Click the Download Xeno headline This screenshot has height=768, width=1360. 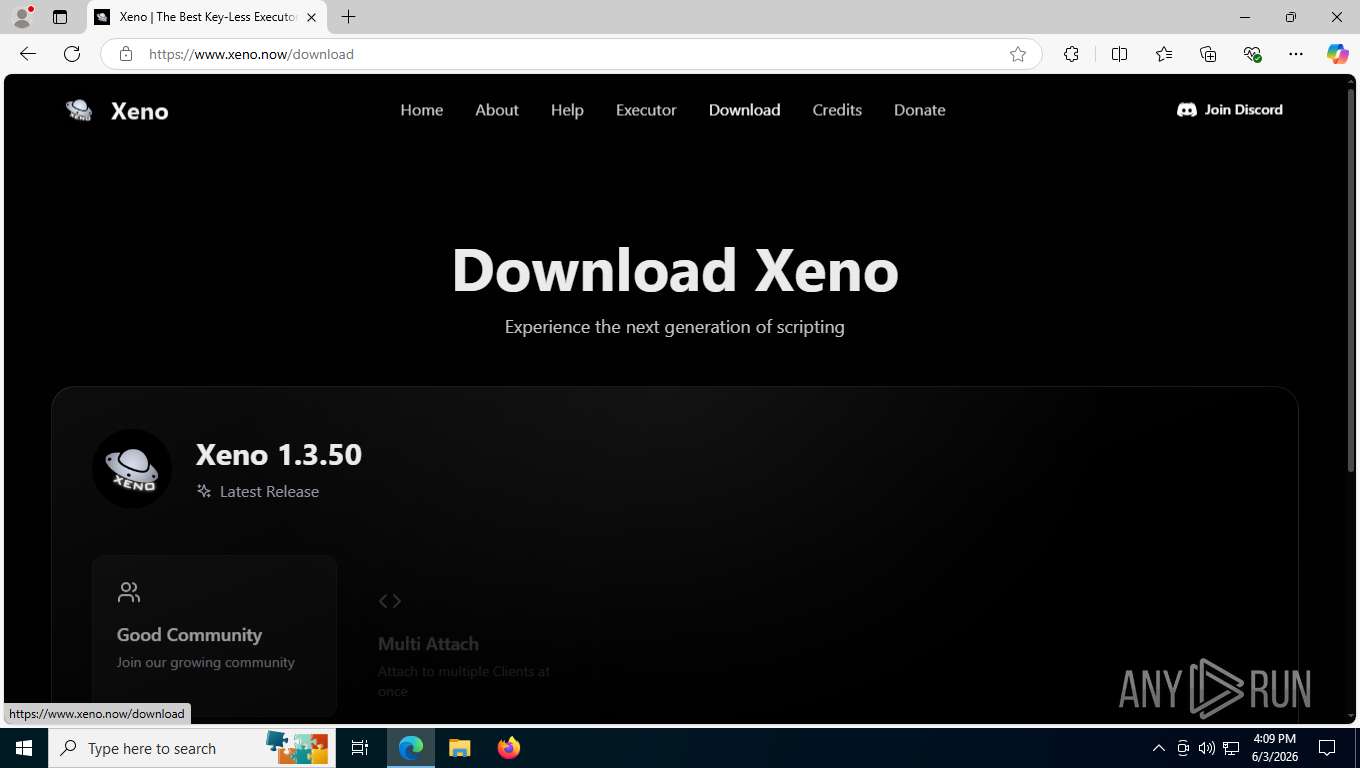pos(675,270)
